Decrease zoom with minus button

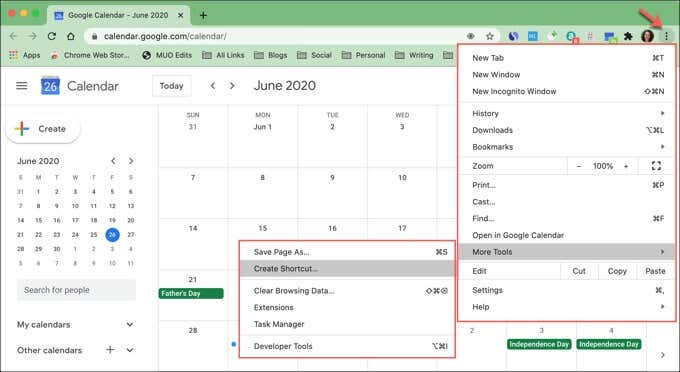tap(579, 166)
